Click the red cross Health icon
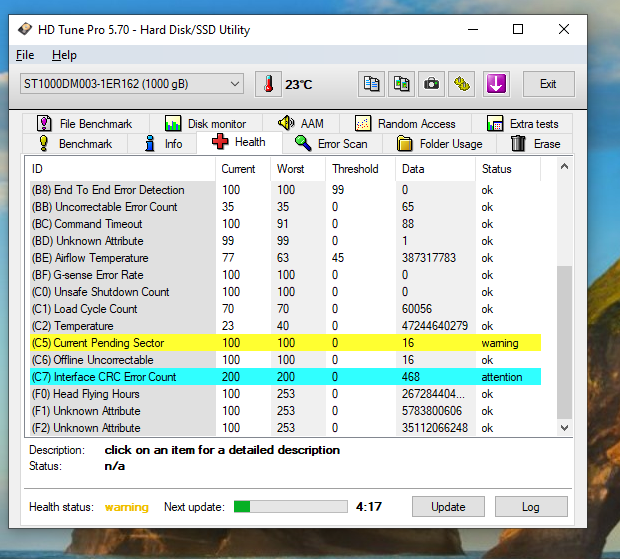Image resolution: width=620 pixels, height=559 pixels. click(220, 142)
